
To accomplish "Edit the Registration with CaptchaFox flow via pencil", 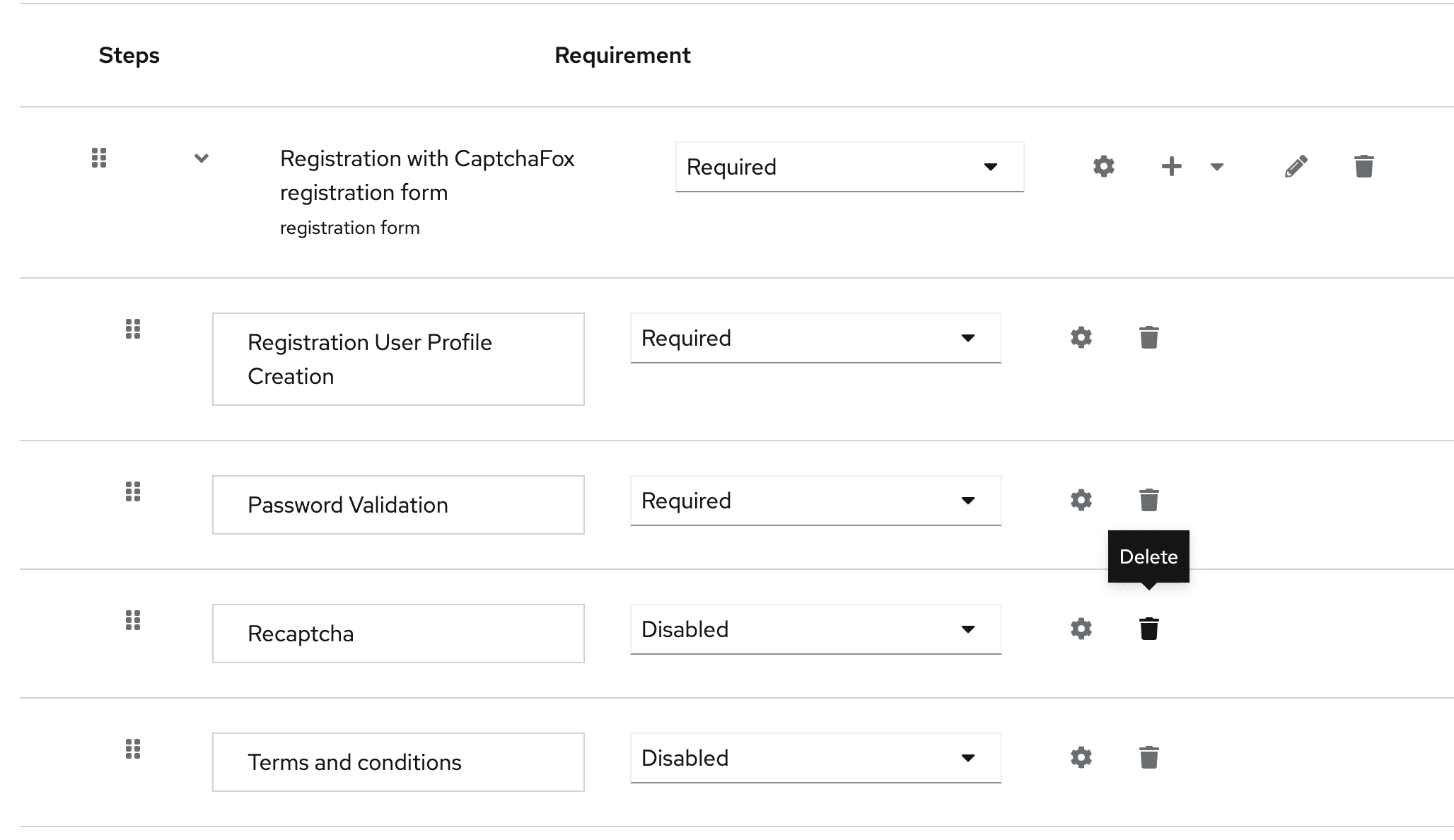I will 1296,167.
